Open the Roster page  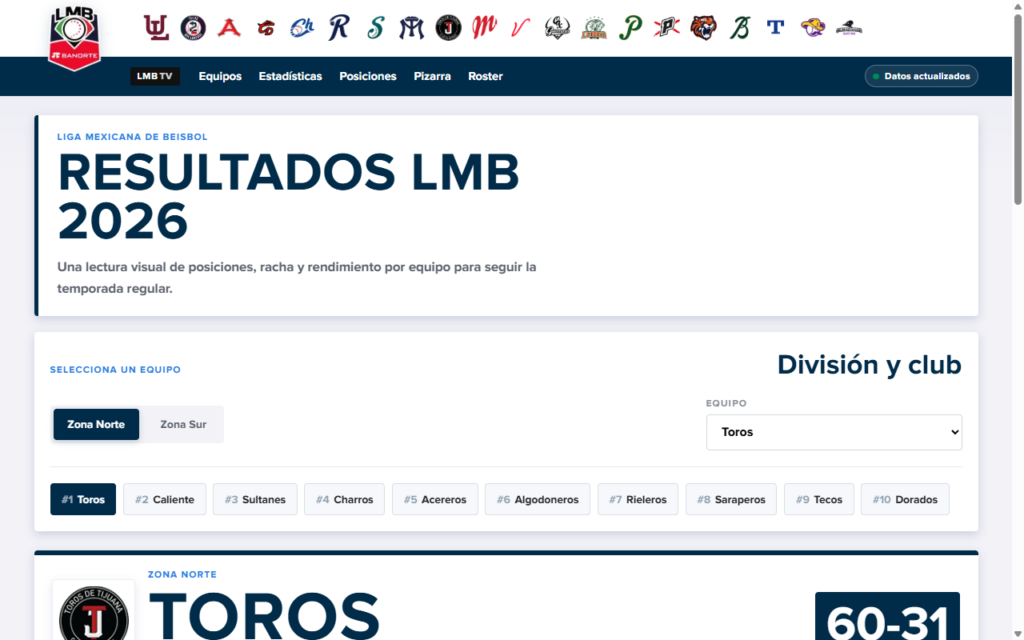[x=485, y=76]
